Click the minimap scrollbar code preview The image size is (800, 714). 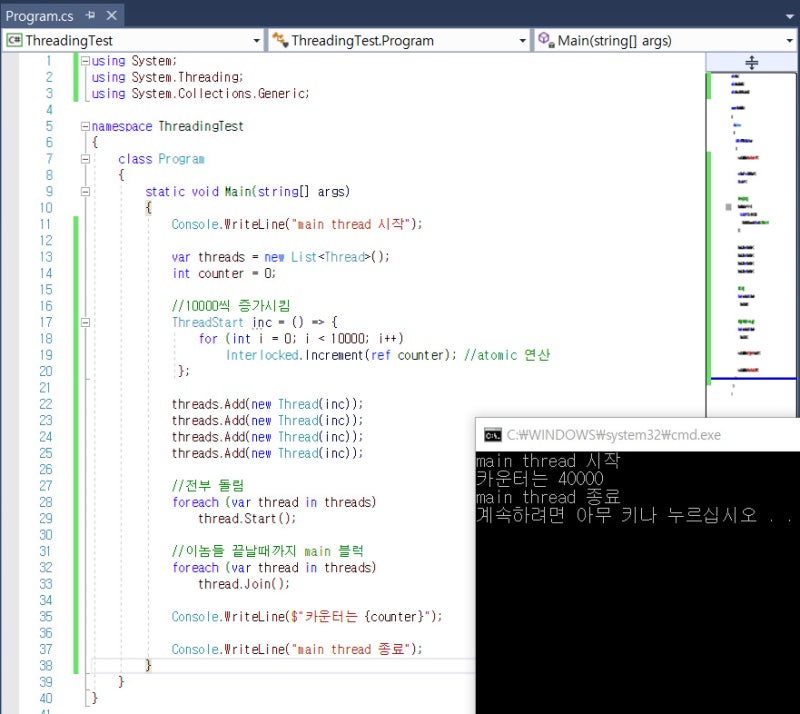[x=752, y=230]
